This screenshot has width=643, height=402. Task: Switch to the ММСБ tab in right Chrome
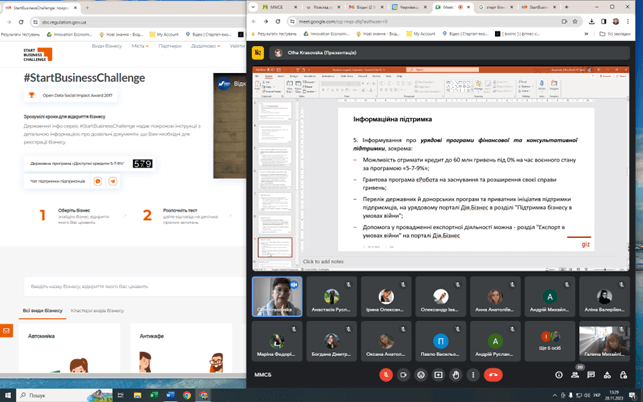[277, 7]
